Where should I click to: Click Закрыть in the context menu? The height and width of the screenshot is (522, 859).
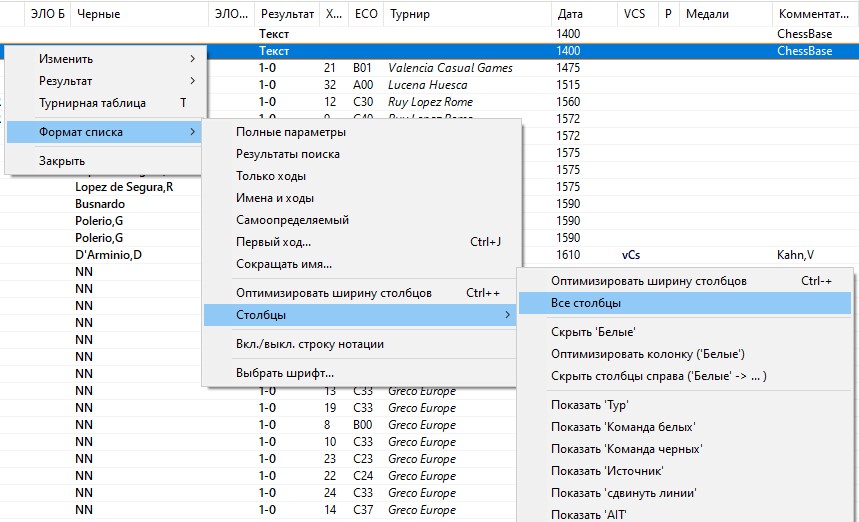(106, 161)
